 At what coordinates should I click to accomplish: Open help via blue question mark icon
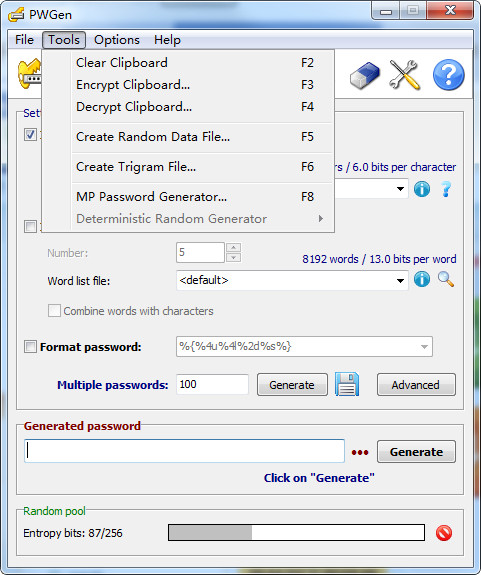click(x=448, y=75)
